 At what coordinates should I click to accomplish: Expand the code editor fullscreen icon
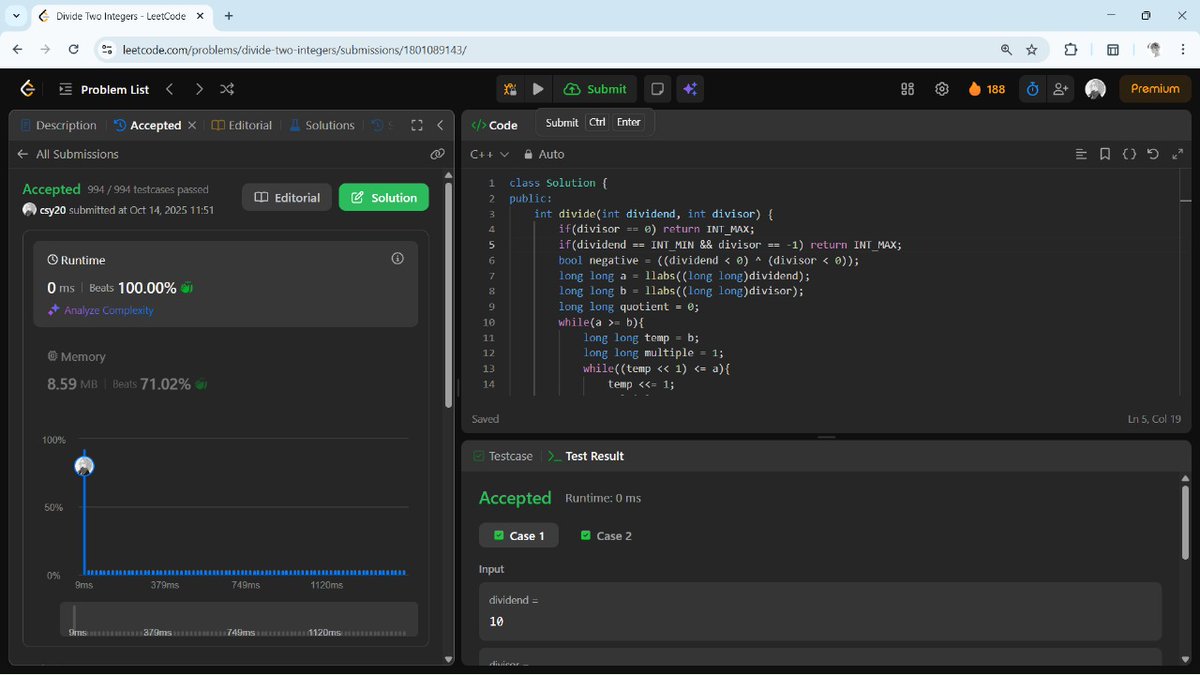(x=1177, y=154)
